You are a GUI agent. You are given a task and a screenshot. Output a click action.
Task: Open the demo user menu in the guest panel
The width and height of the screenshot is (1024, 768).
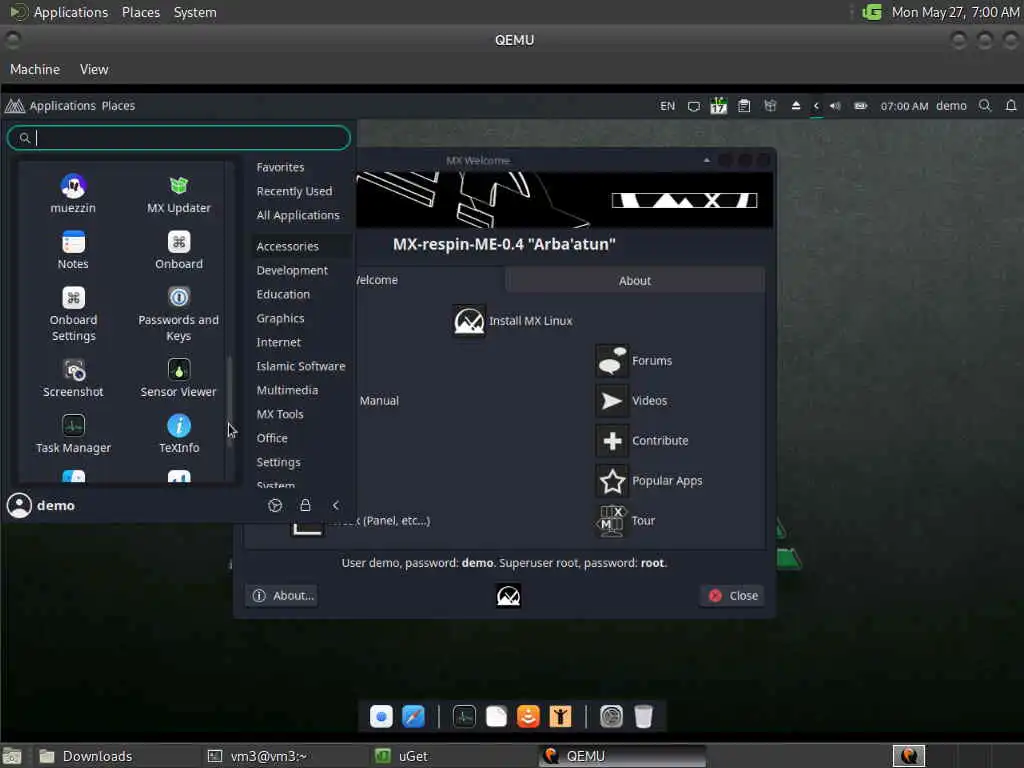(951, 106)
